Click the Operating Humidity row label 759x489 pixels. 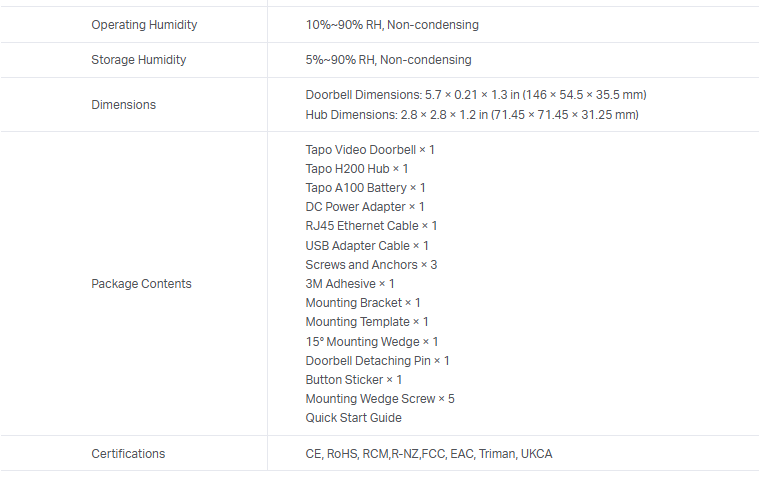144,25
